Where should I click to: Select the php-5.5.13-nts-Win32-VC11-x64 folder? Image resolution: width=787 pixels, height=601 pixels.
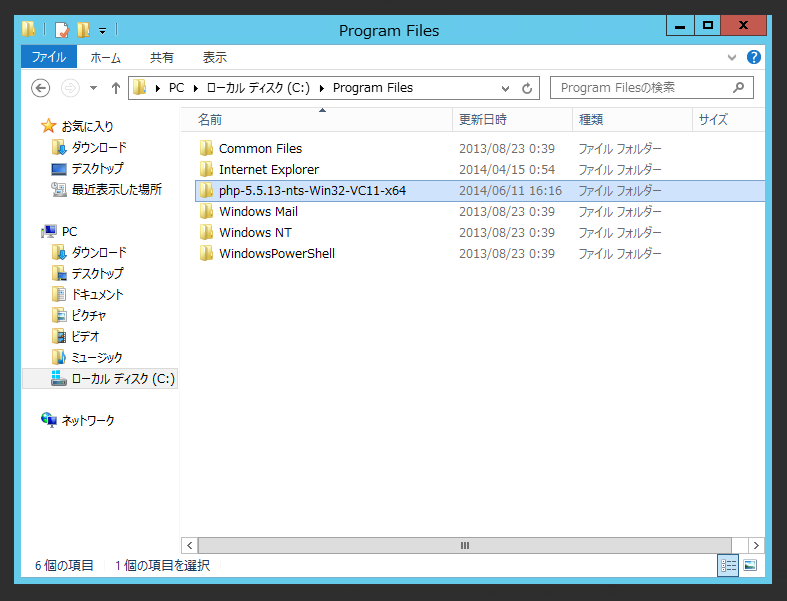coord(480,191)
